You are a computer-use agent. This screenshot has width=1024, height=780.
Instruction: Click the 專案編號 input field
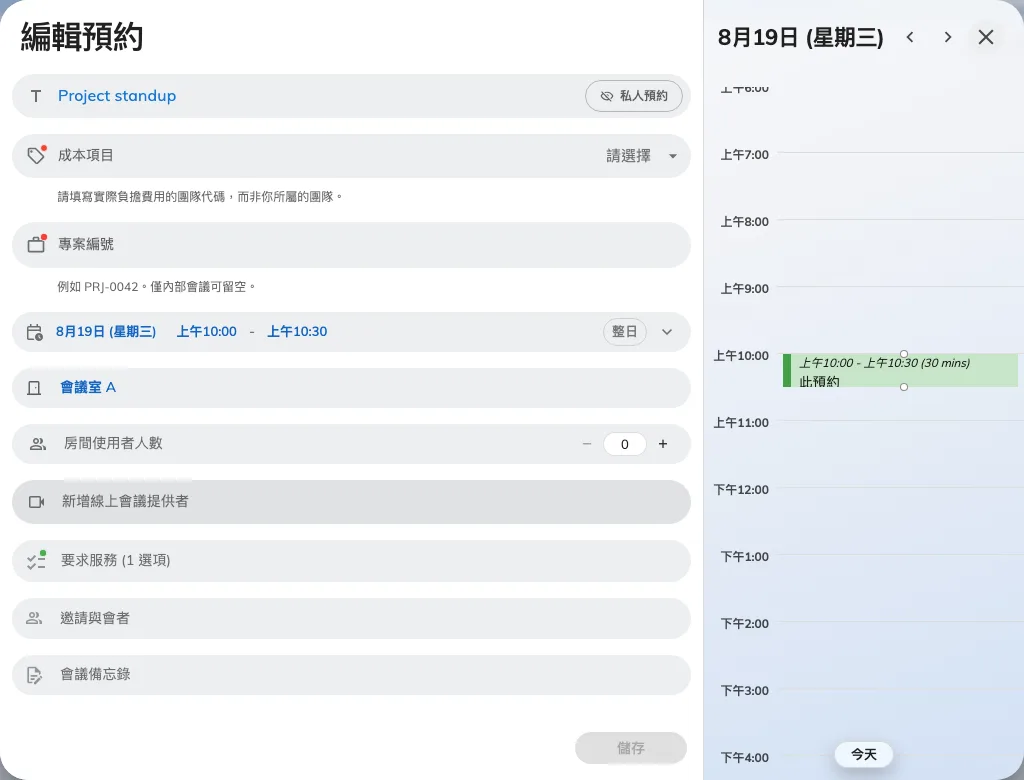(351, 244)
